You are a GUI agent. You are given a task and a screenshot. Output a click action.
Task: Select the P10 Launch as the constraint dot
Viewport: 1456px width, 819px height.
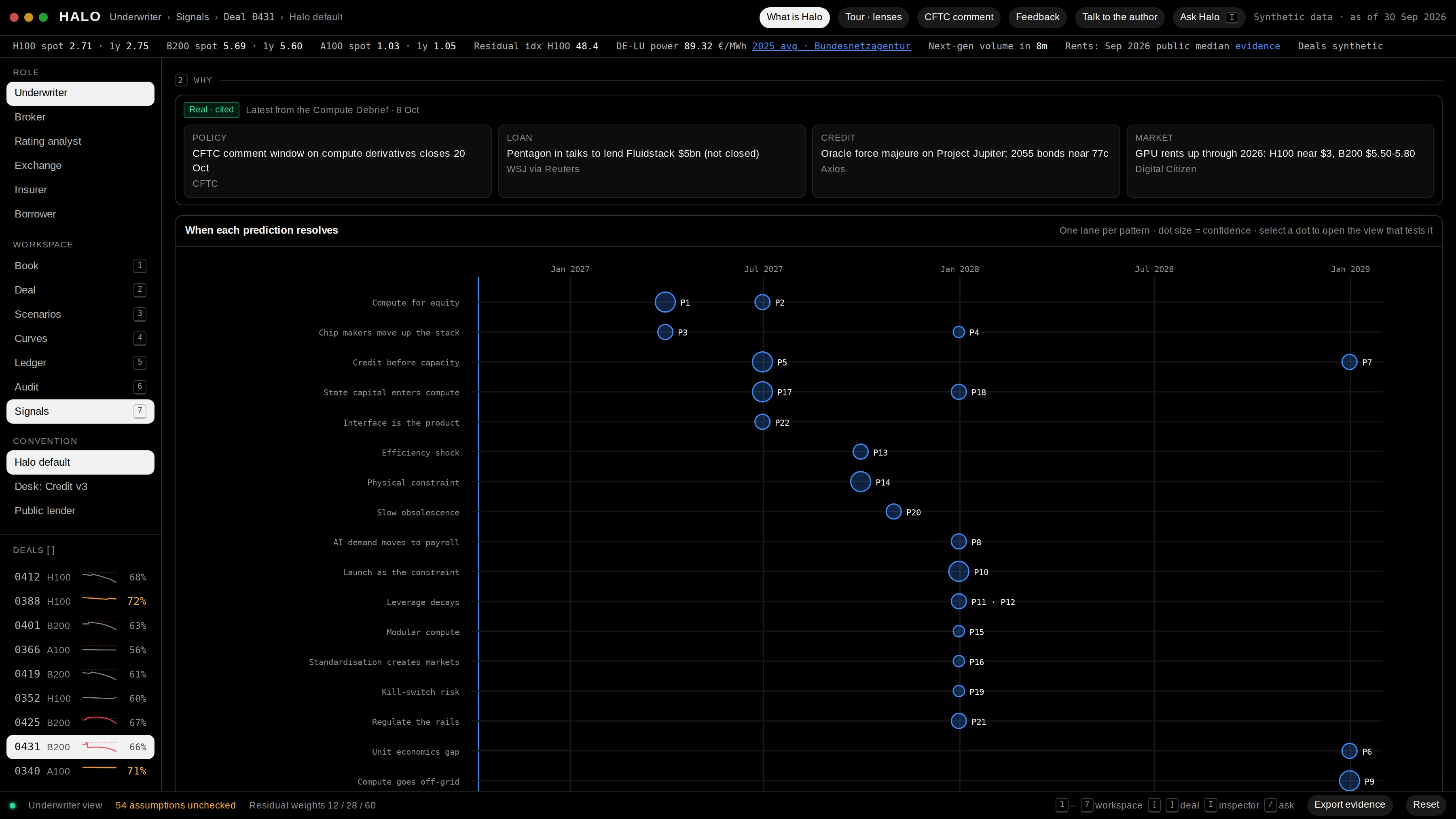[x=959, y=572]
